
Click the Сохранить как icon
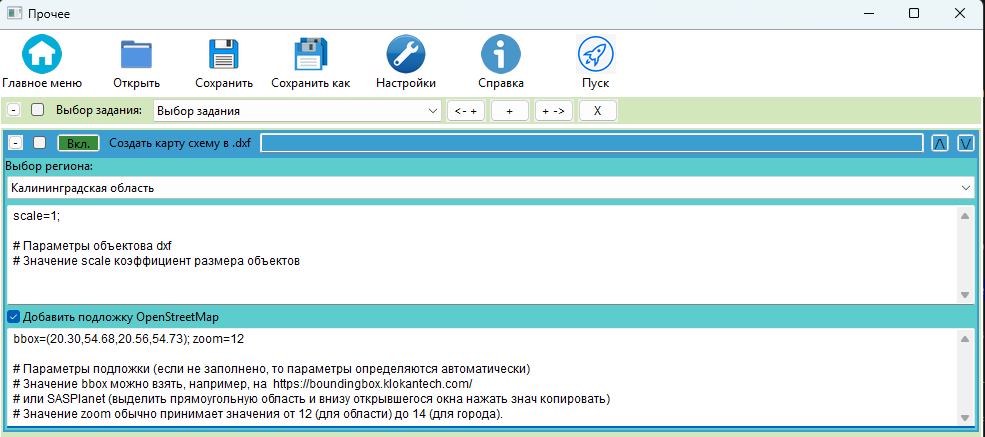click(310, 54)
